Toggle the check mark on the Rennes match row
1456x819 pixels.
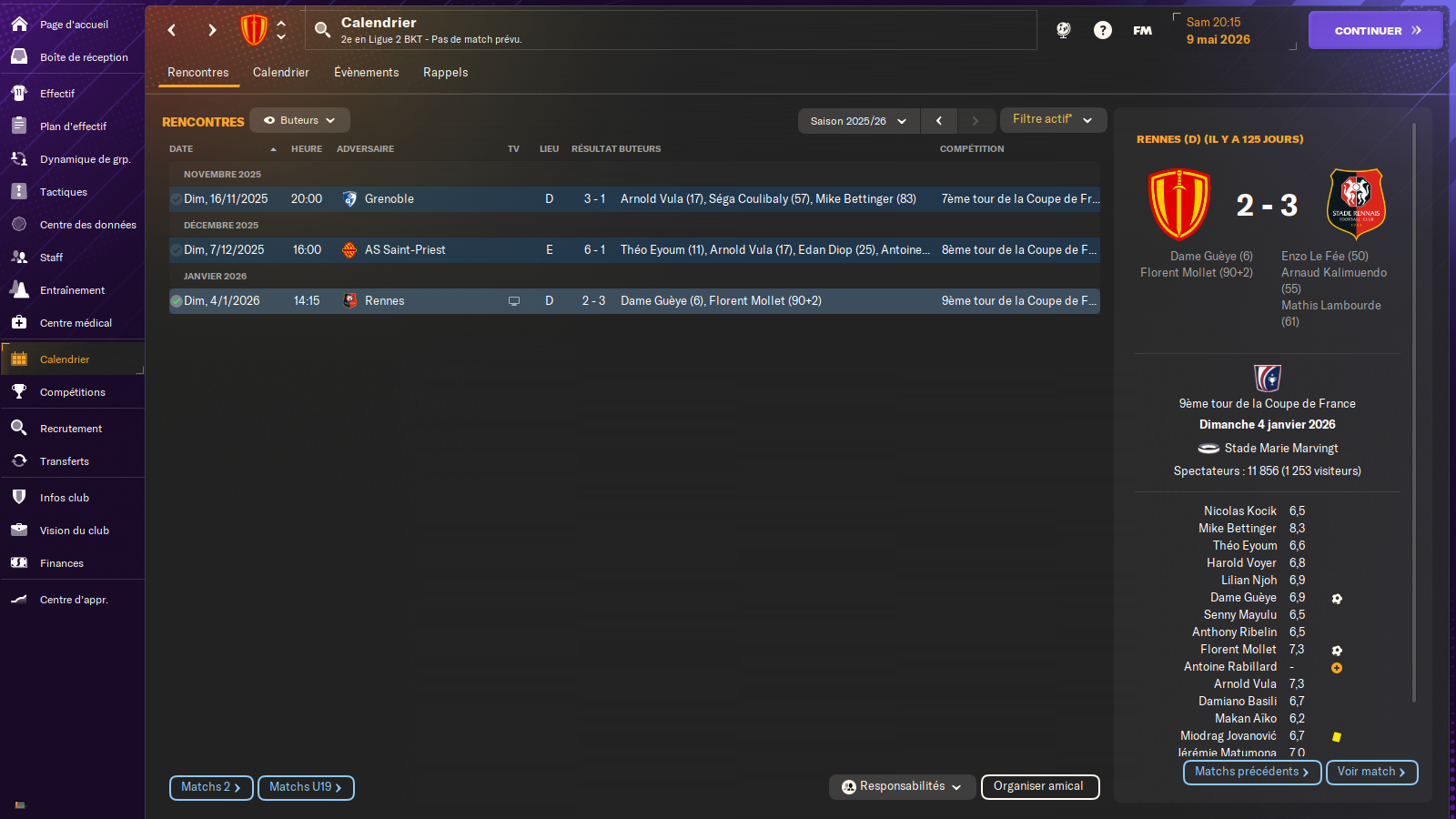click(x=177, y=301)
